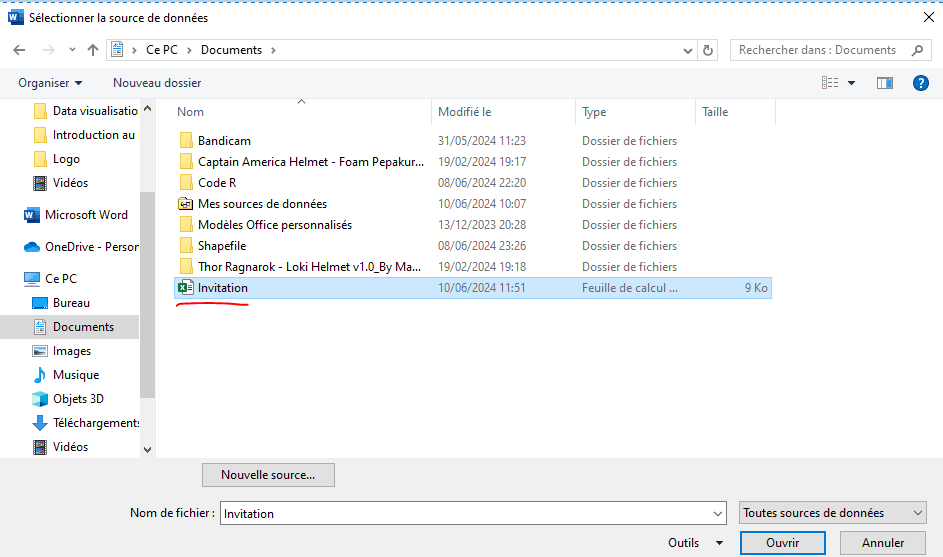Viewport: 943px width, 557px height.
Task: Expand the file type filter dropdown
Action: 832,513
